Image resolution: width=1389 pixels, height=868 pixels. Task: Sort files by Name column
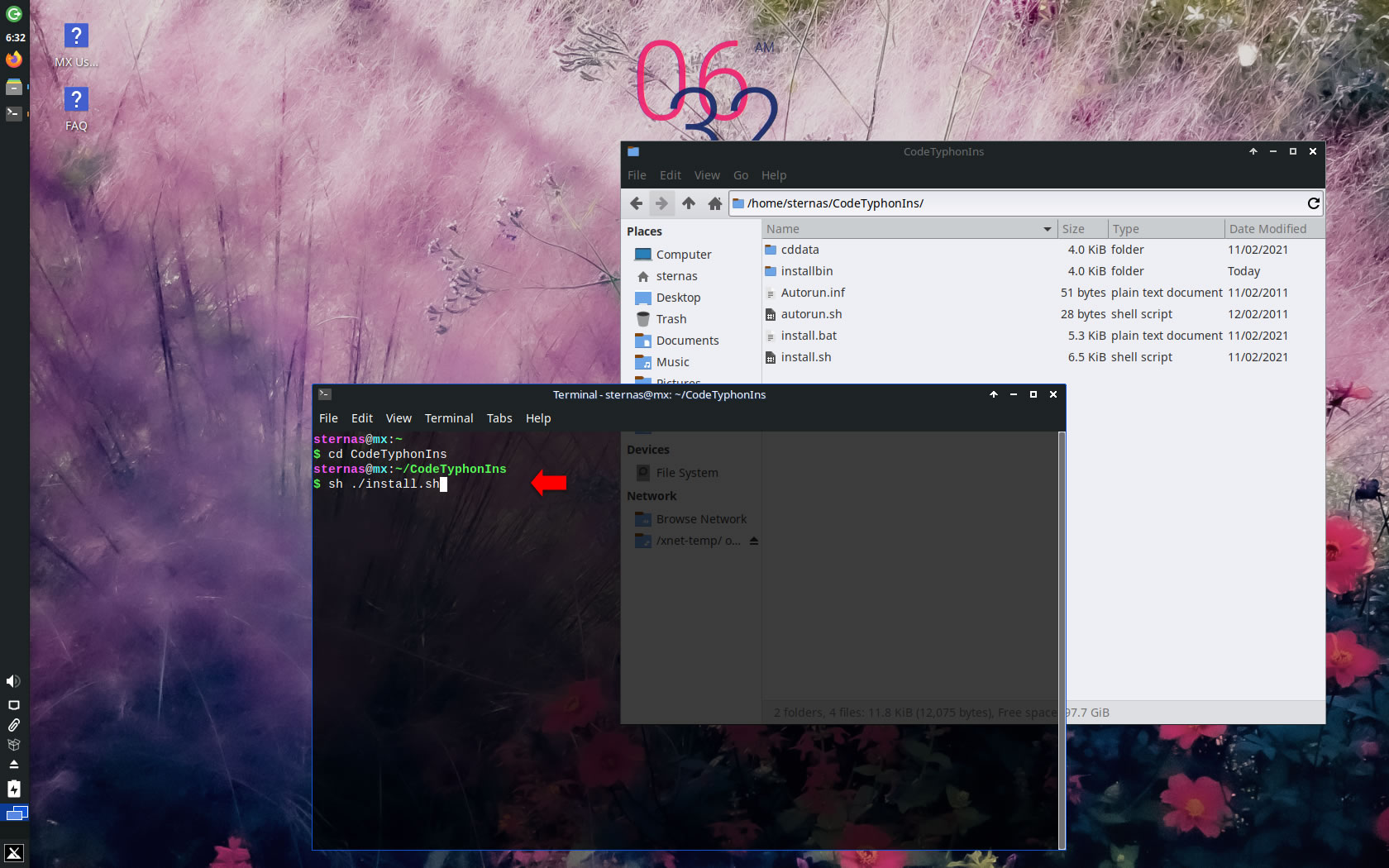point(909,229)
